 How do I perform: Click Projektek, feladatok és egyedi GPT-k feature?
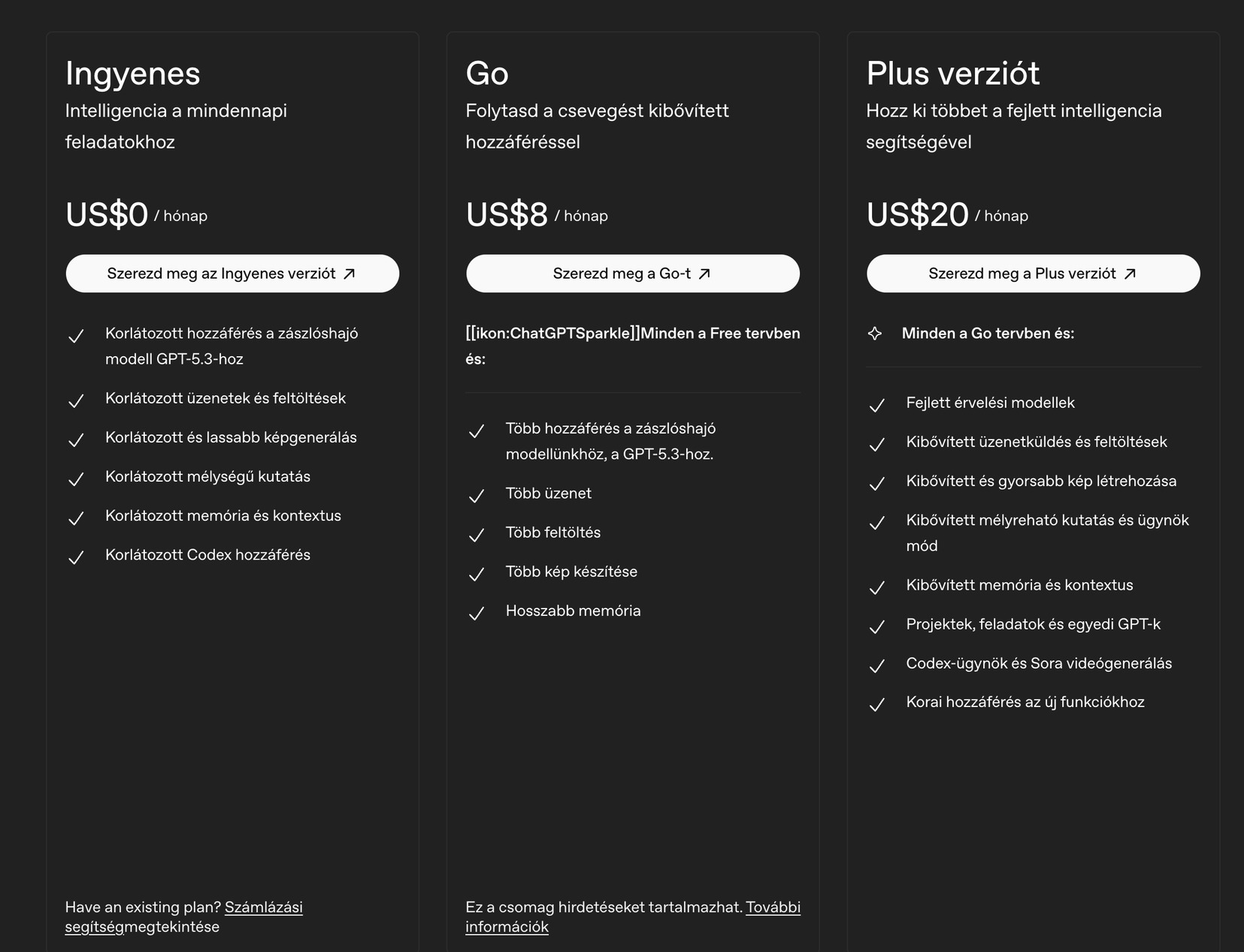(x=1033, y=624)
